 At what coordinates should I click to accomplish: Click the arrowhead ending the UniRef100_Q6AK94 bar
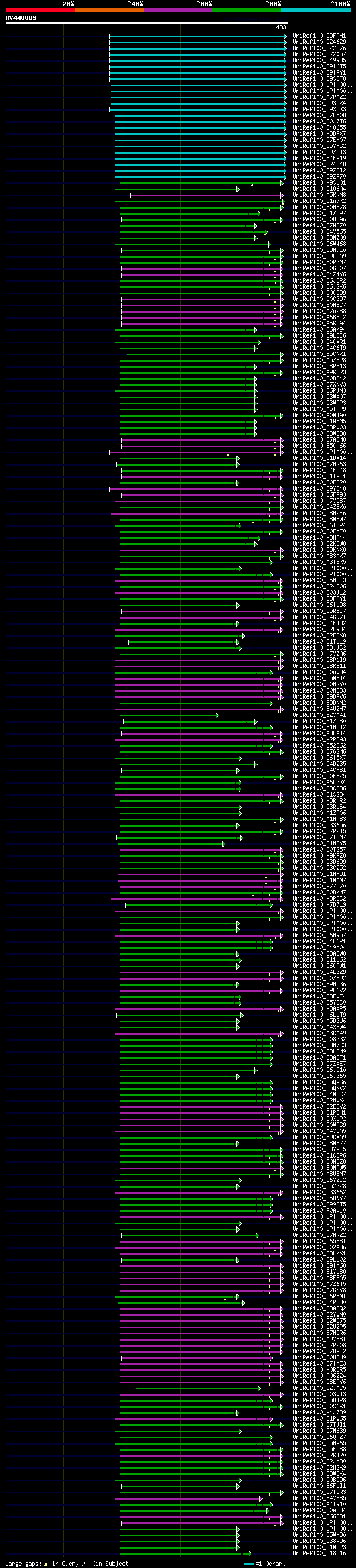[x=255, y=330]
